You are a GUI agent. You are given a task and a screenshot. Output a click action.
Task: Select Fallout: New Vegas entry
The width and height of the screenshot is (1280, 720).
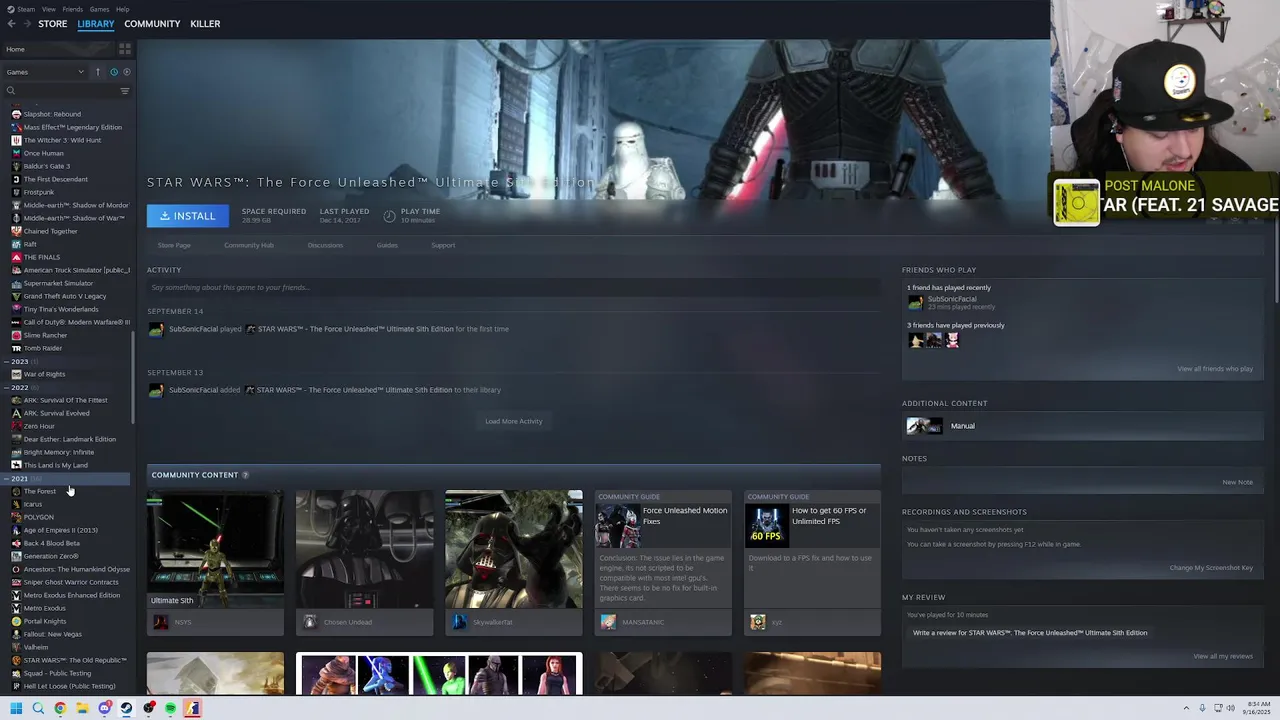[x=53, y=634]
